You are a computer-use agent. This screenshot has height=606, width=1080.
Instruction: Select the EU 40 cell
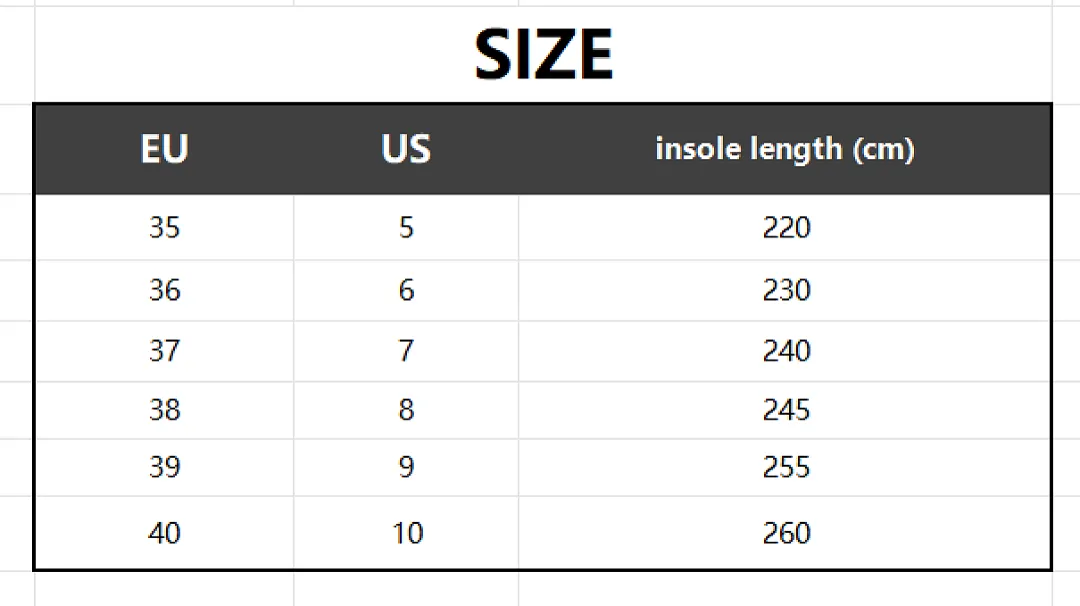point(165,533)
